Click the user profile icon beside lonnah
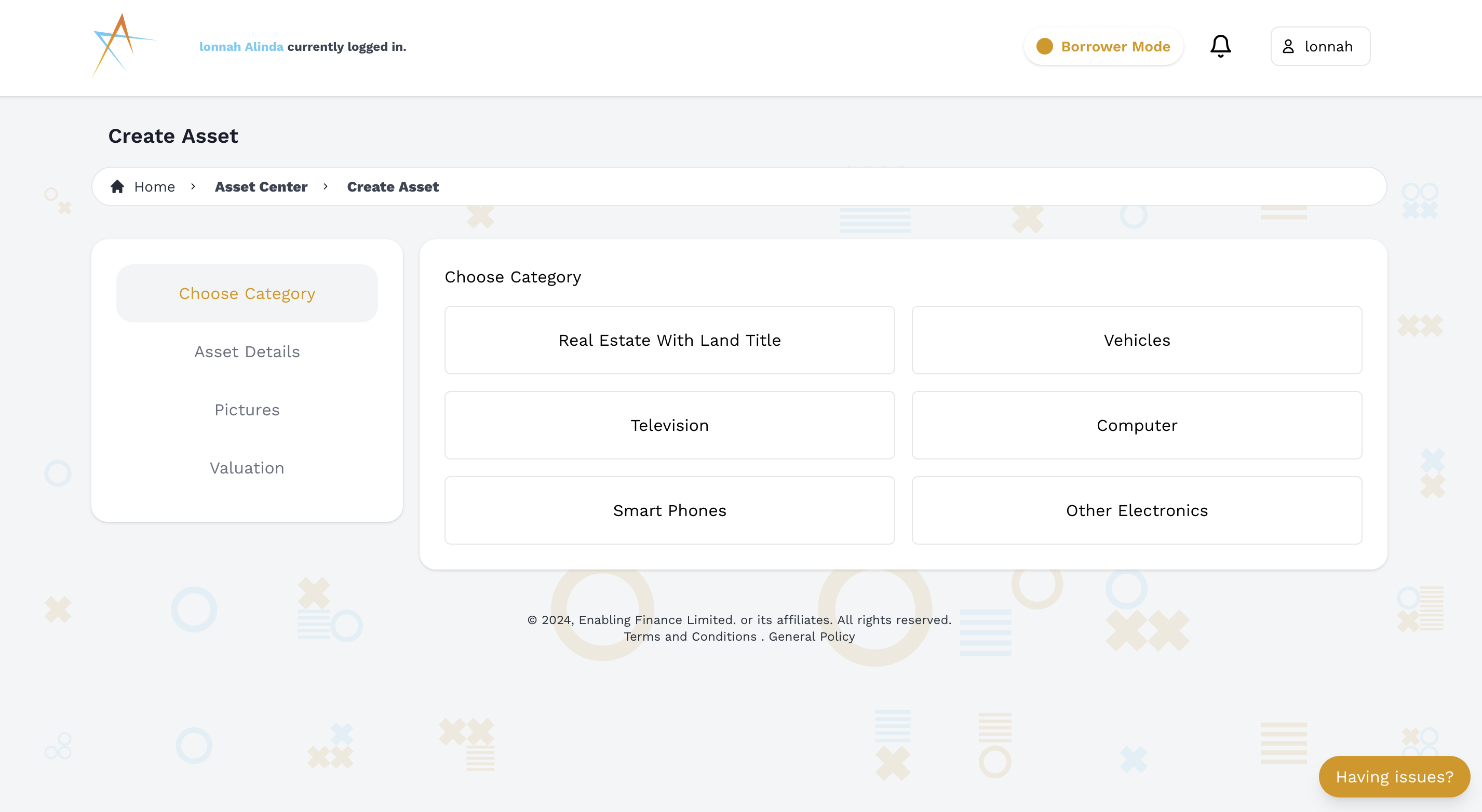 (1289, 46)
